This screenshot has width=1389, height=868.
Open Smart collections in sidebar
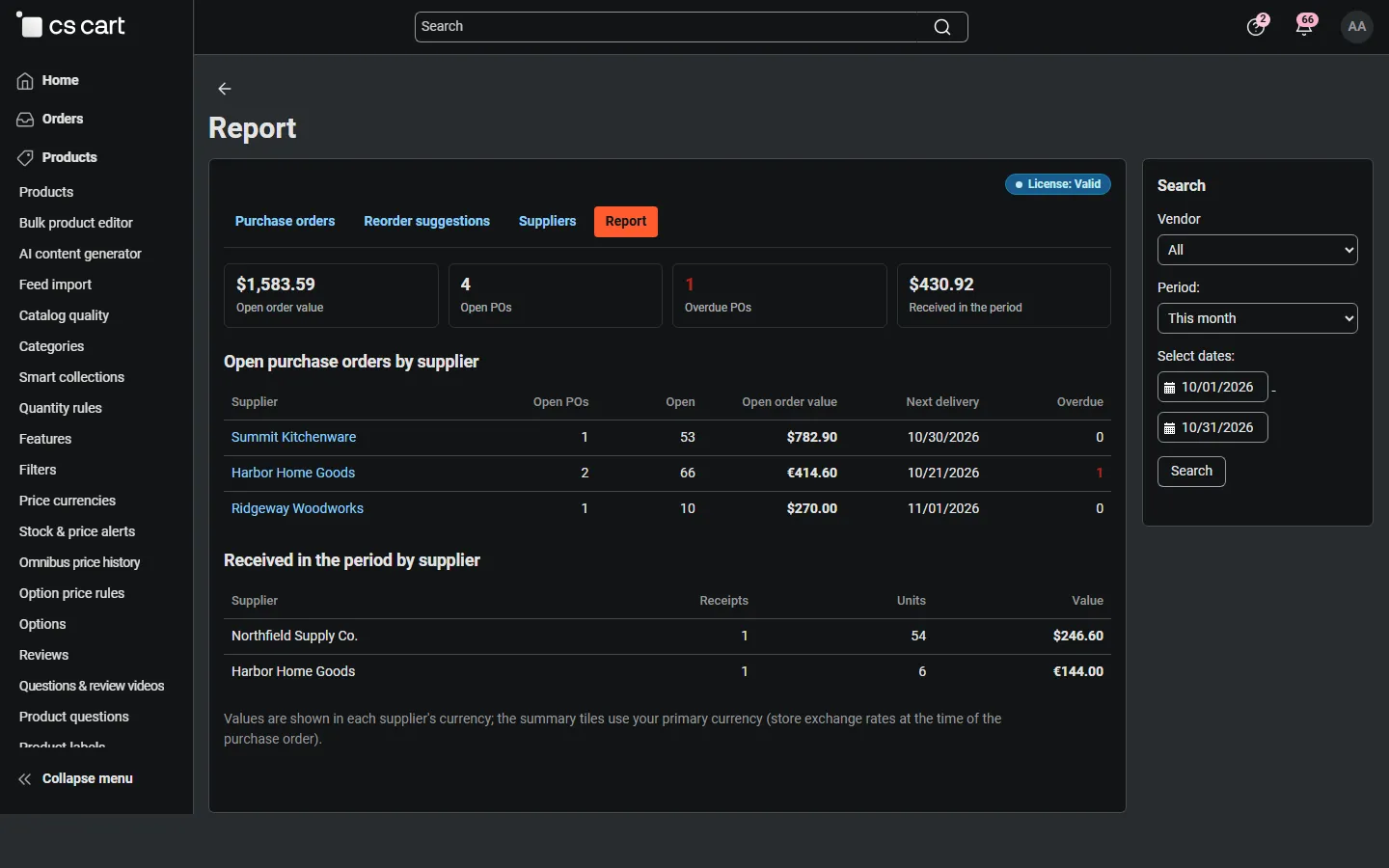71,378
